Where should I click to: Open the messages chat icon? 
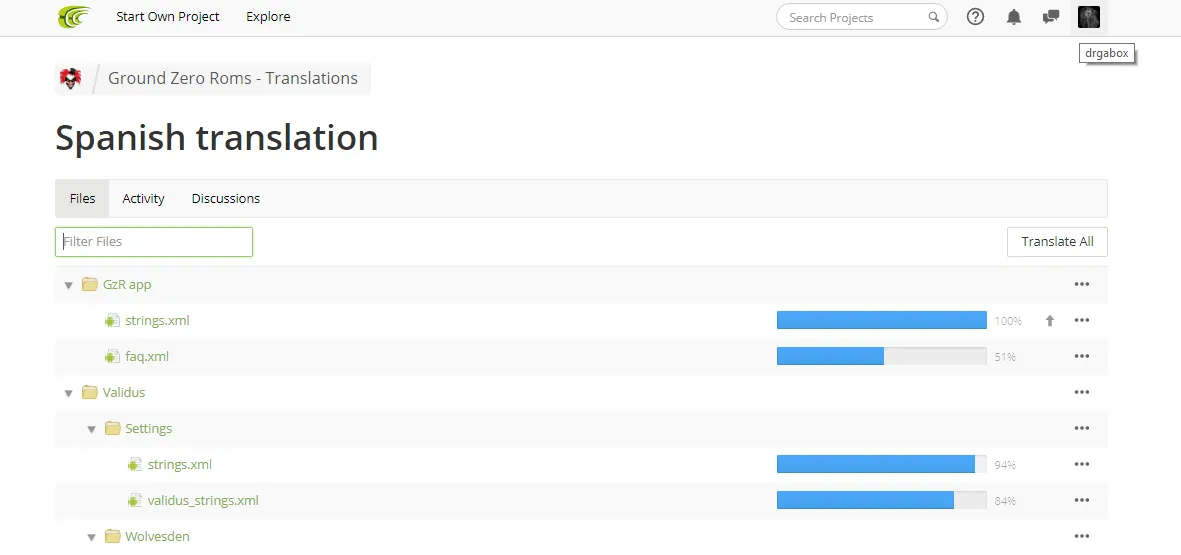(1051, 17)
